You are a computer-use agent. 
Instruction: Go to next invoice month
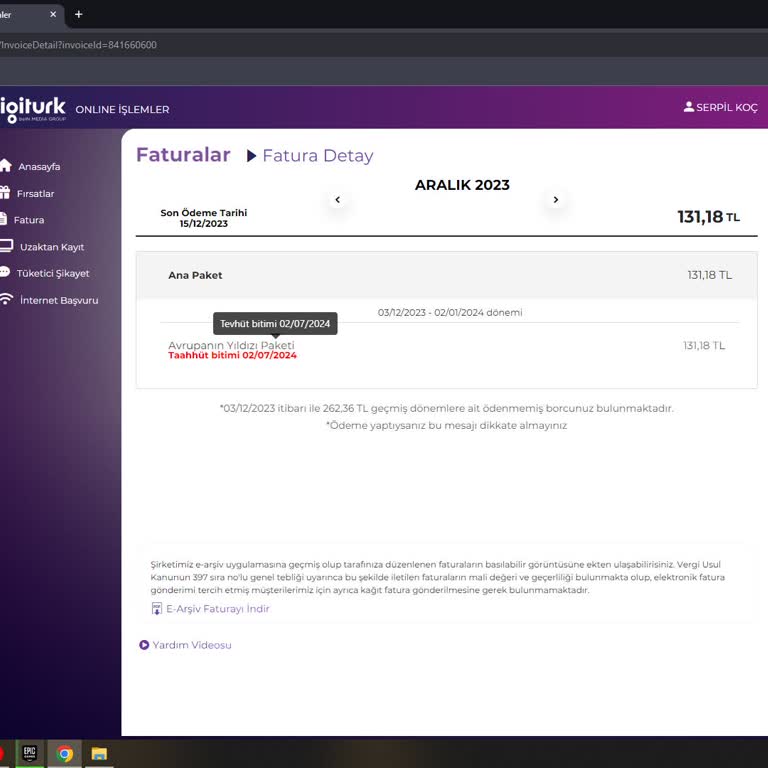click(x=555, y=200)
